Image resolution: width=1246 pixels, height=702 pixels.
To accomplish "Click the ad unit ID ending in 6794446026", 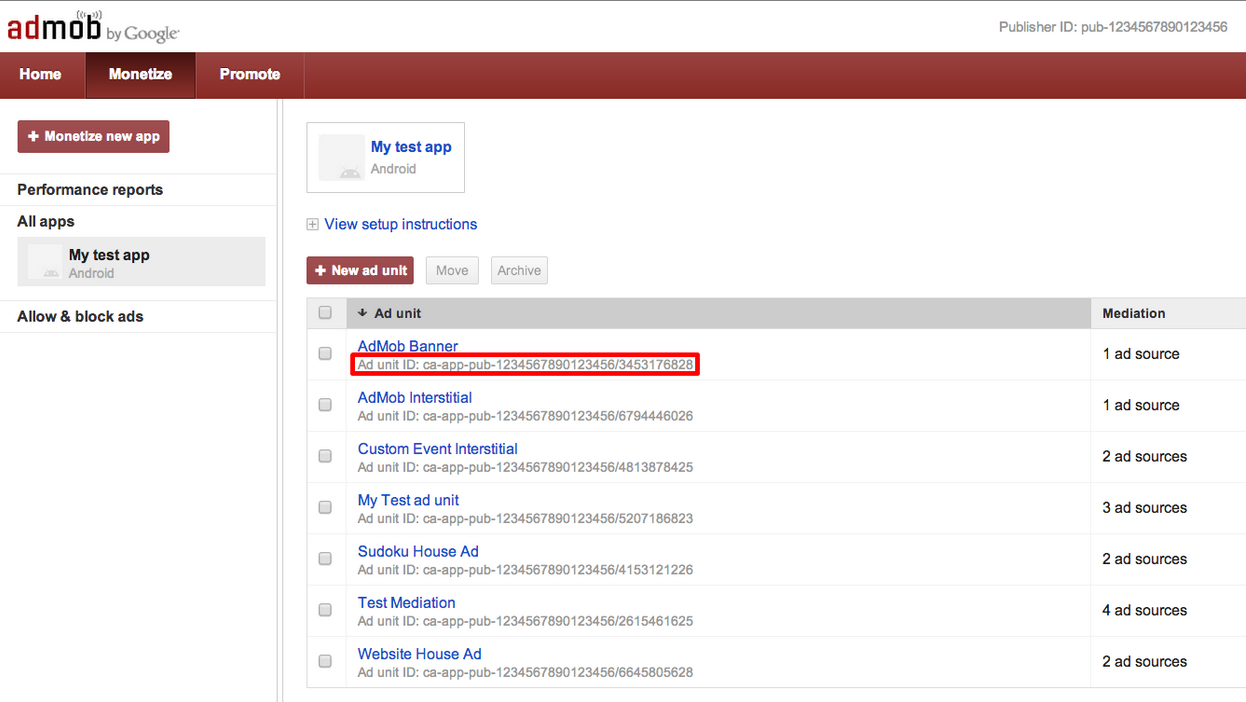I will coord(525,416).
